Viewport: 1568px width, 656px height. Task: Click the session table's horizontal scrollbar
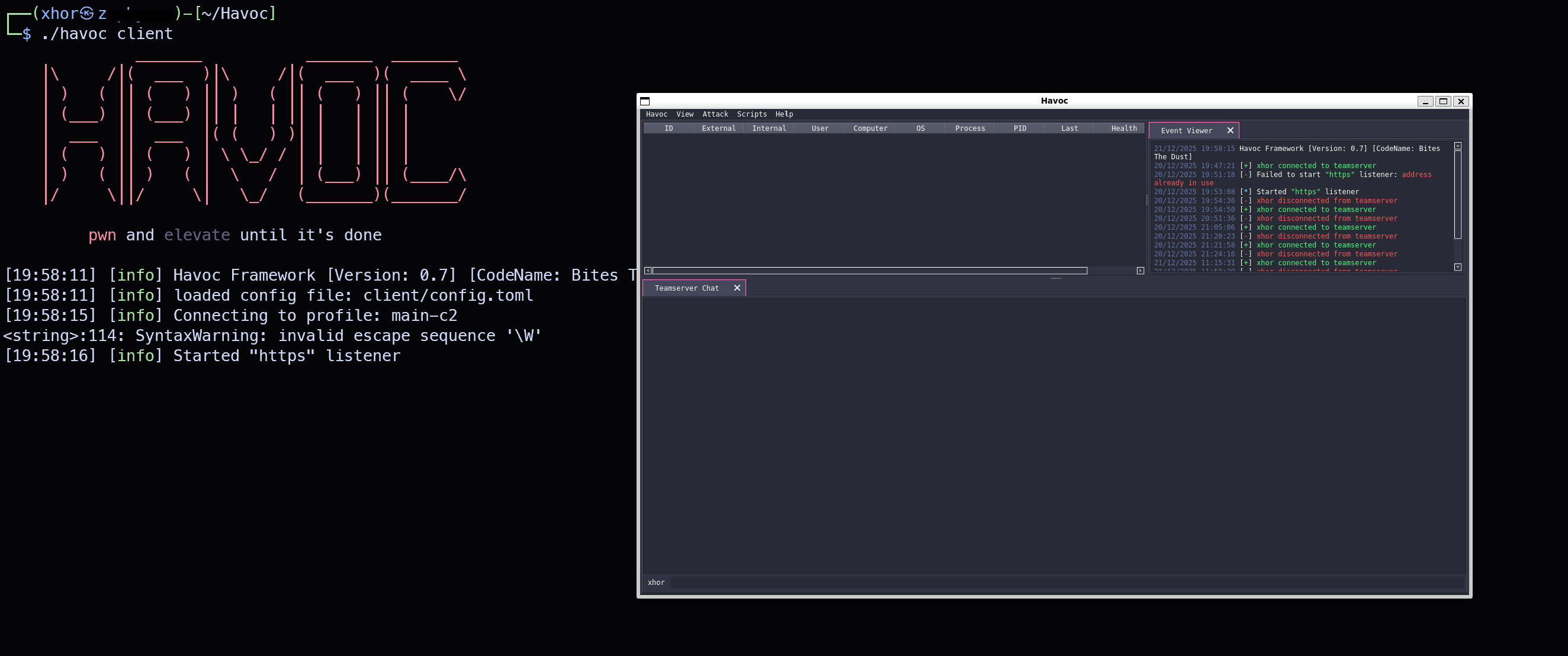point(869,271)
